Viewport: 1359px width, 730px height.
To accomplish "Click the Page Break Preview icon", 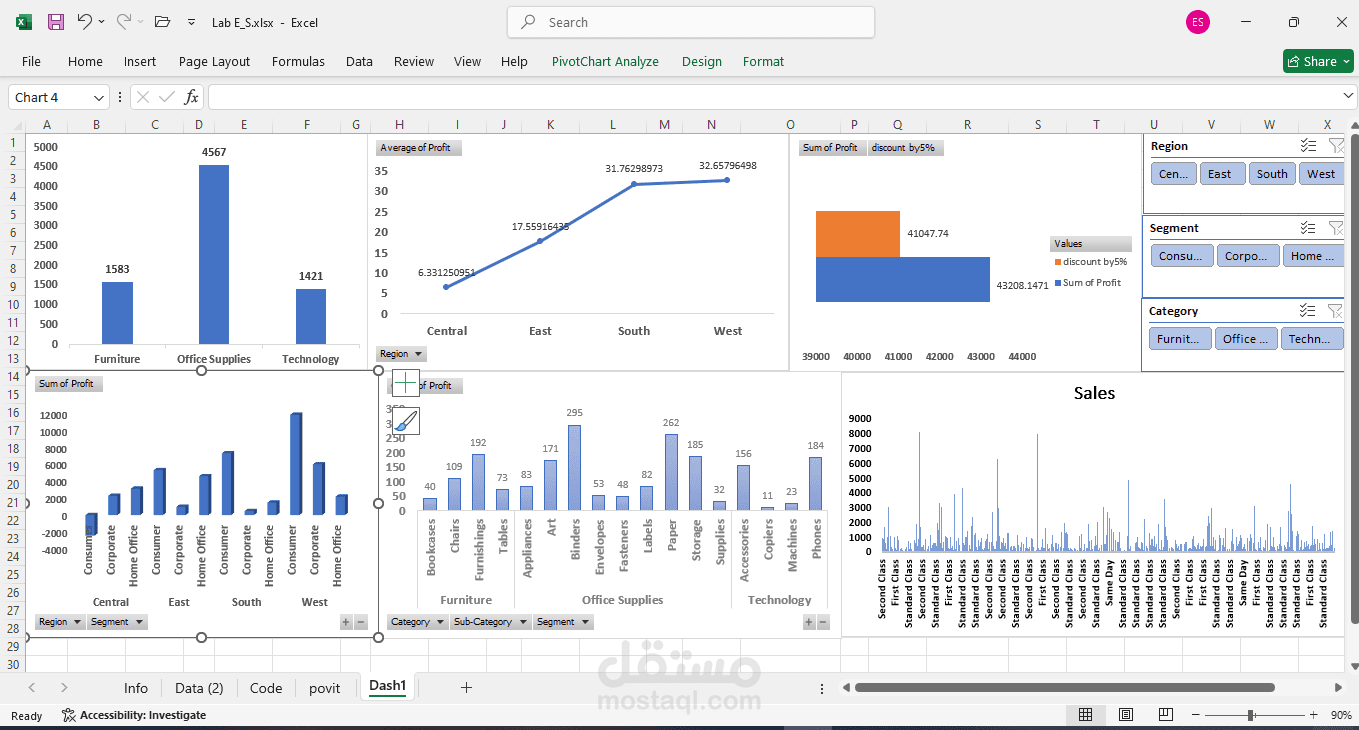I will pos(1165,714).
